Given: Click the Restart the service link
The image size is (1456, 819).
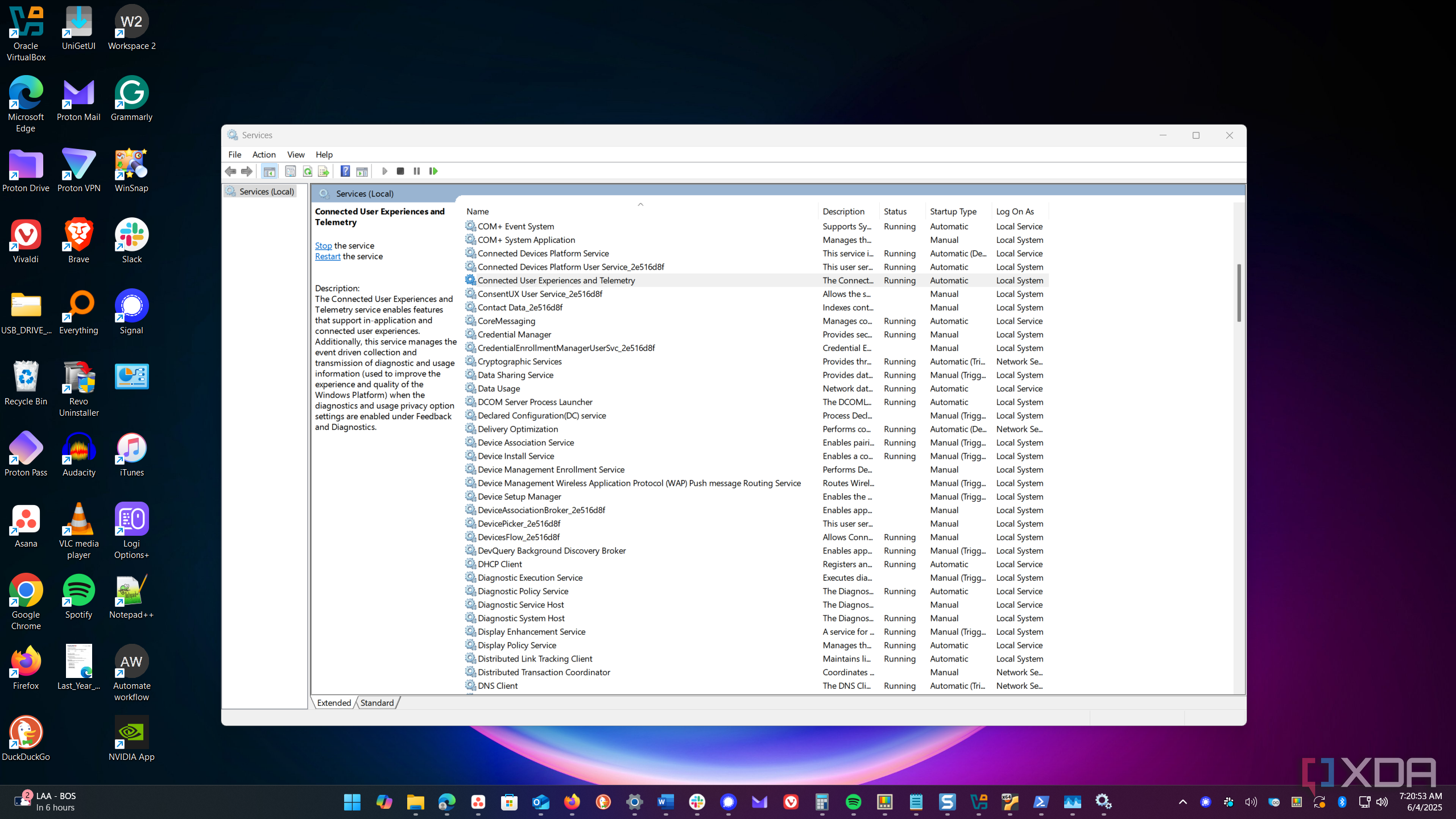Looking at the screenshot, I should [x=327, y=256].
